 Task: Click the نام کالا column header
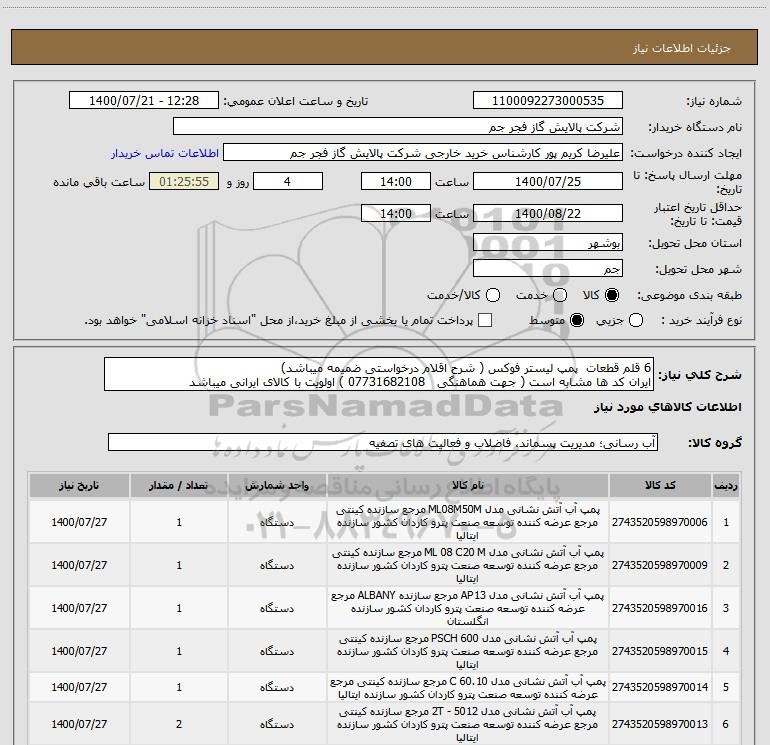(468, 486)
